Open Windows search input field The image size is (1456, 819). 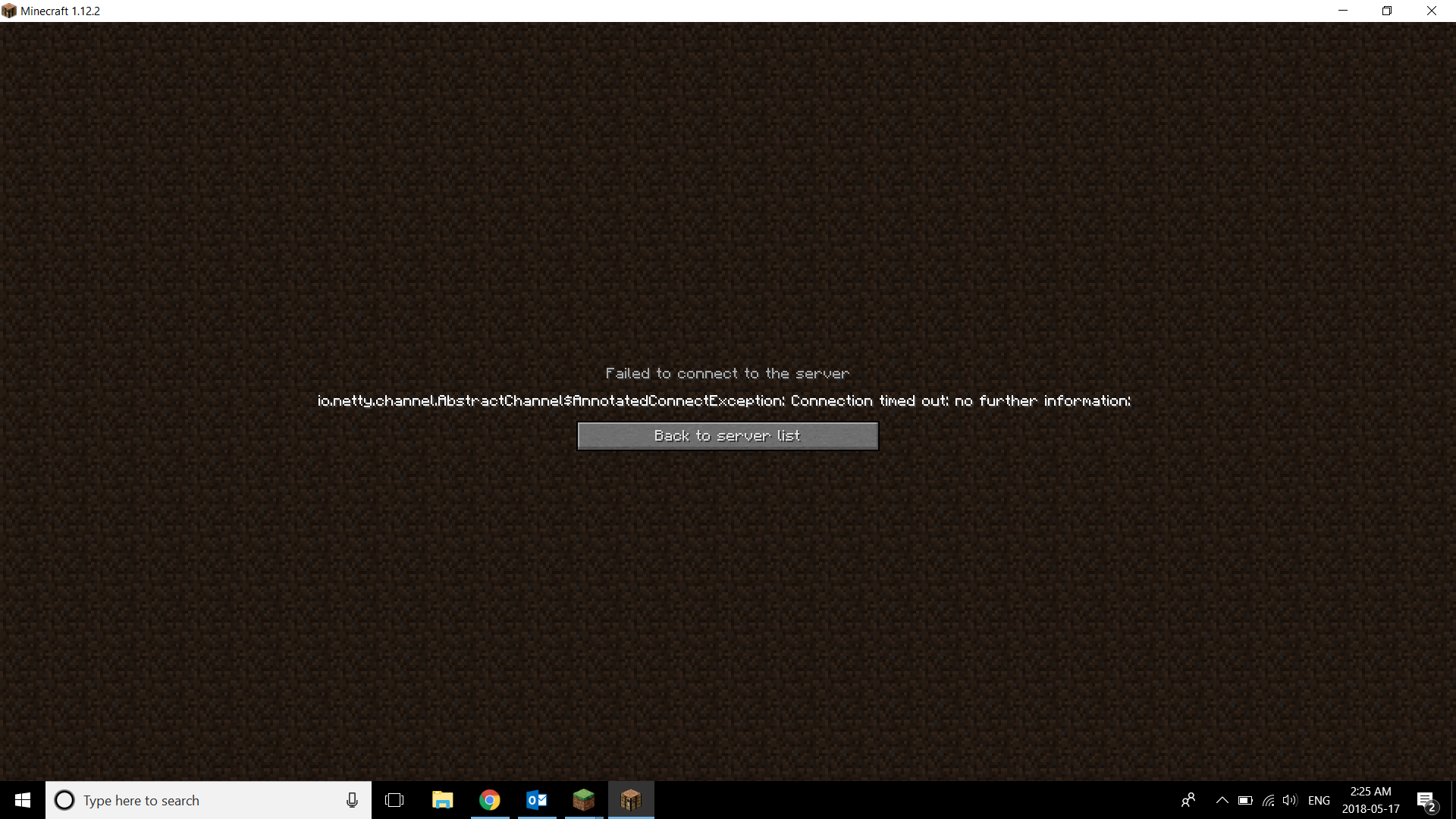click(208, 800)
